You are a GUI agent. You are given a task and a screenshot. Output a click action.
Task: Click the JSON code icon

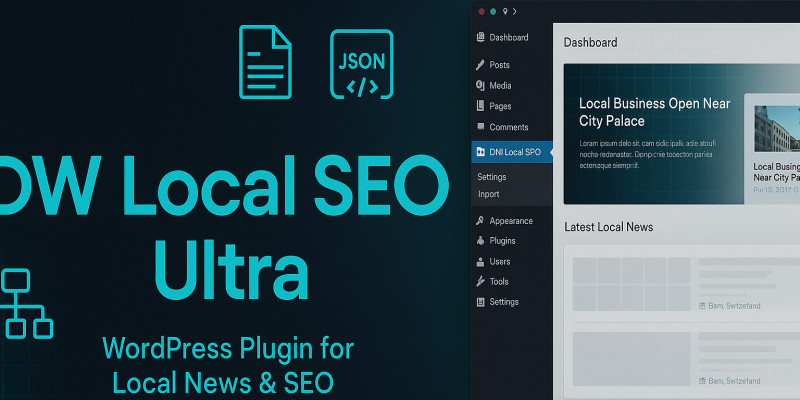pos(362,64)
